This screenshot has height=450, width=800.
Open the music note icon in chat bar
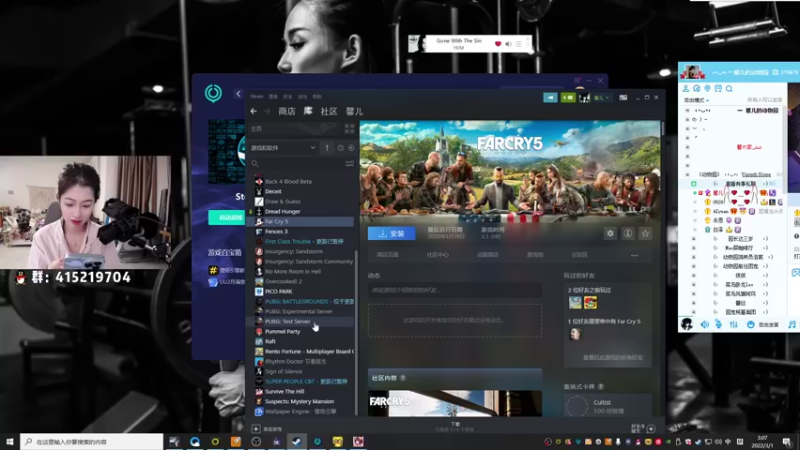click(x=791, y=324)
